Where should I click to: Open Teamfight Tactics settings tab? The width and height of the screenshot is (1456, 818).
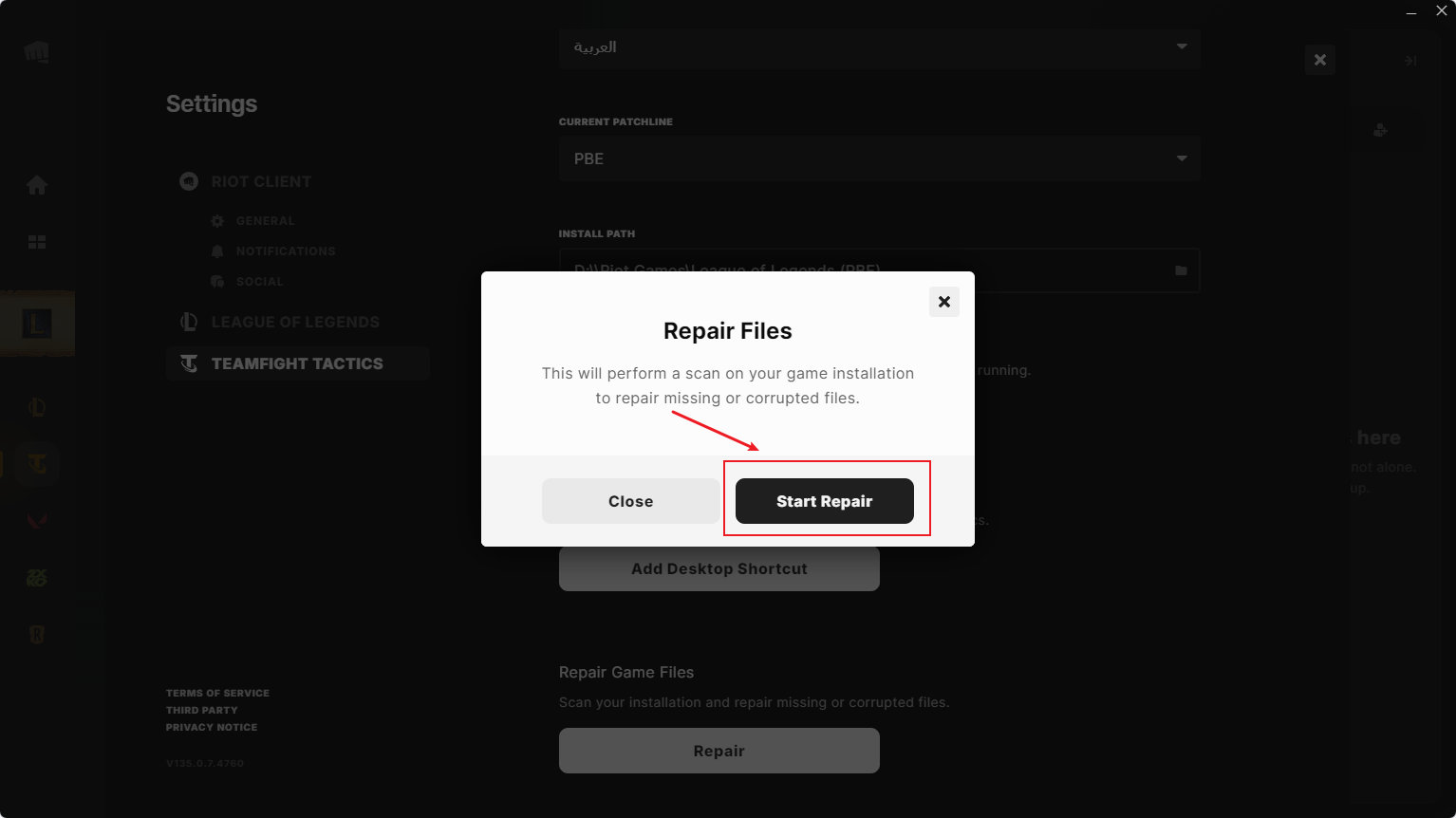tap(297, 363)
